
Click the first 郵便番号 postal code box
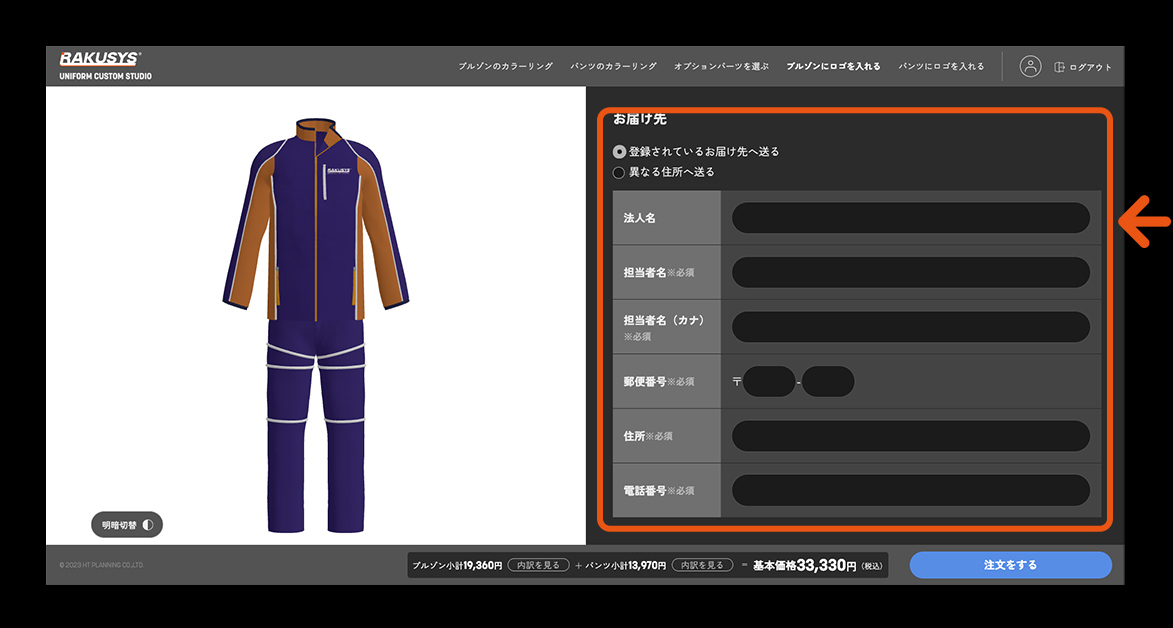tap(768, 382)
